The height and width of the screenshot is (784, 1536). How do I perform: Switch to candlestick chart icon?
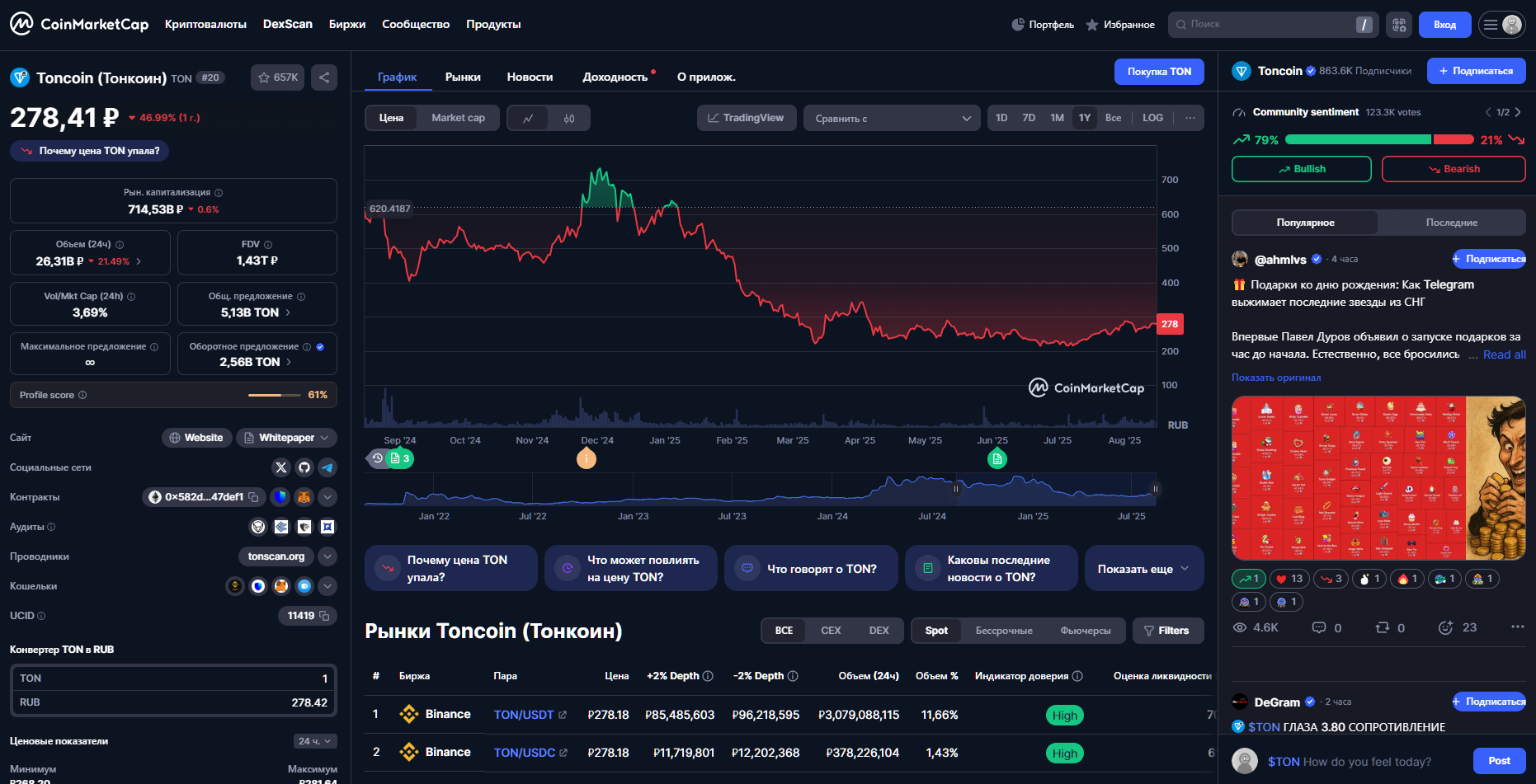[x=569, y=118]
